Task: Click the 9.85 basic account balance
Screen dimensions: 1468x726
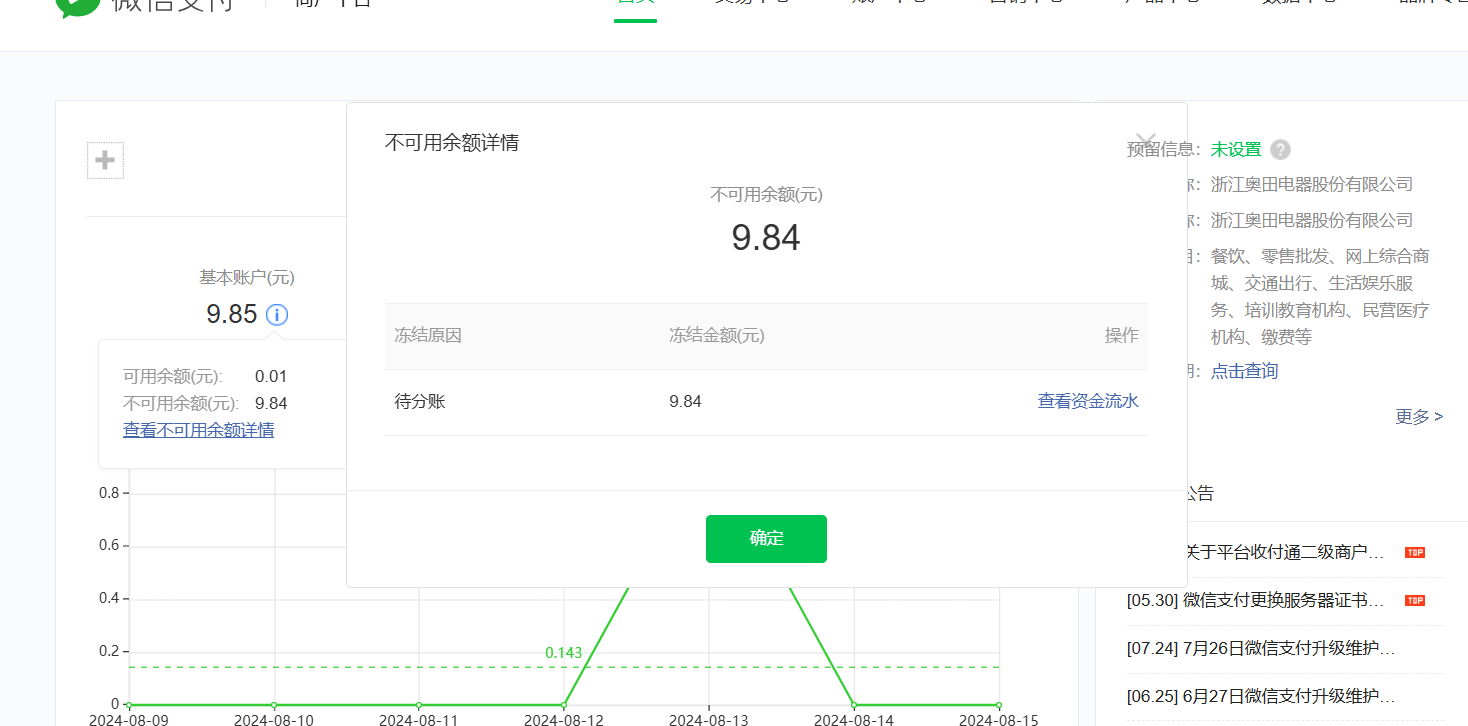Action: coord(232,314)
